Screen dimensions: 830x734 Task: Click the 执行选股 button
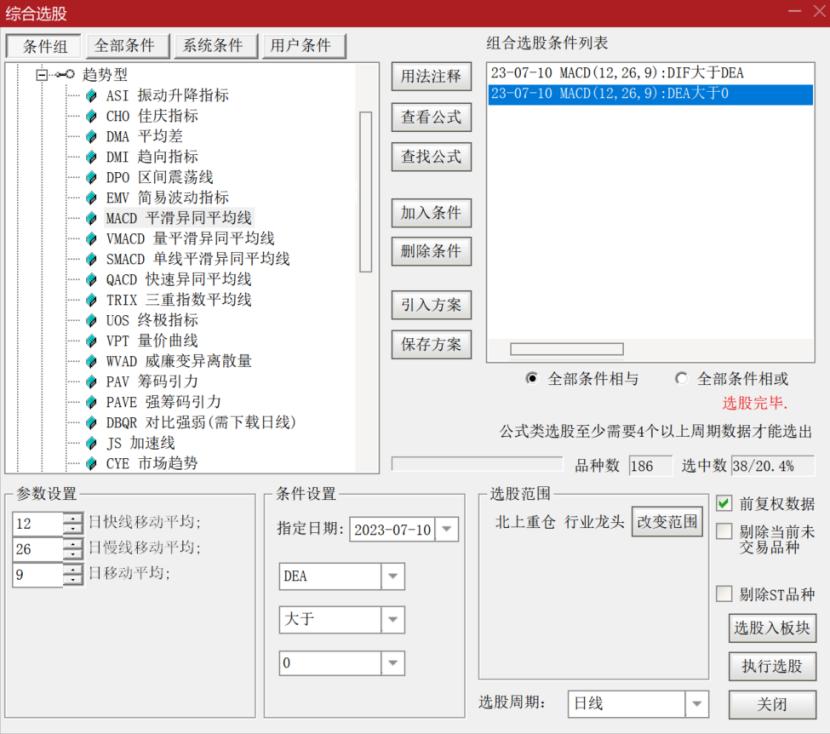pos(771,665)
